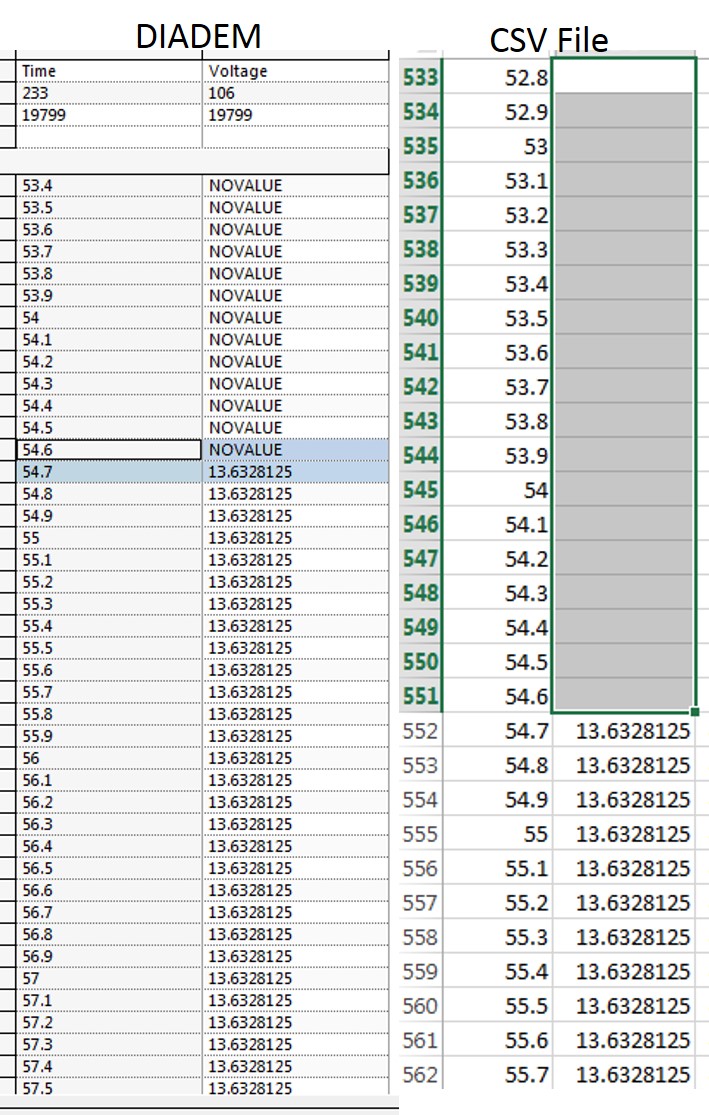The height and width of the screenshot is (1115, 709).
Task: Select the highlighted 54.6 Time cell in DIADEM
Action: (x=109, y=450)
